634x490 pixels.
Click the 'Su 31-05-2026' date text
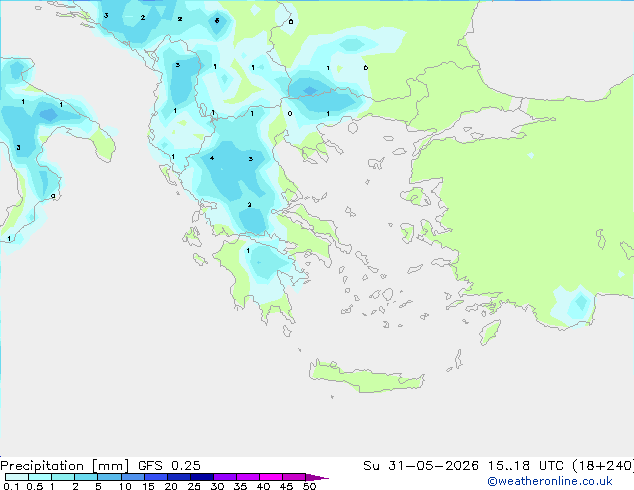(x=421, y=466)
